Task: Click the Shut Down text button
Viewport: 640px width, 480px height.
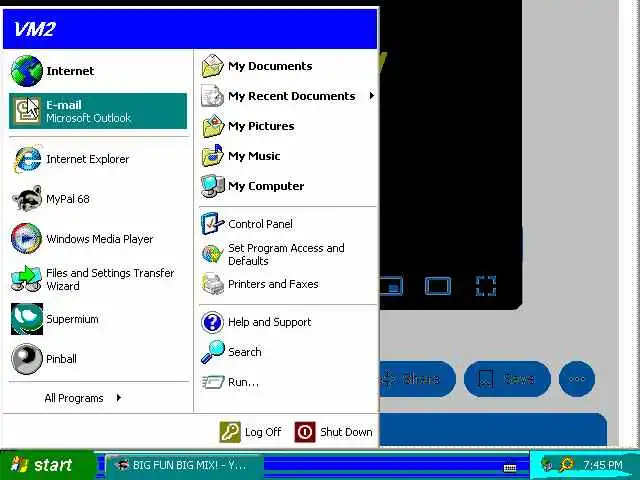Action: [346, 432]
